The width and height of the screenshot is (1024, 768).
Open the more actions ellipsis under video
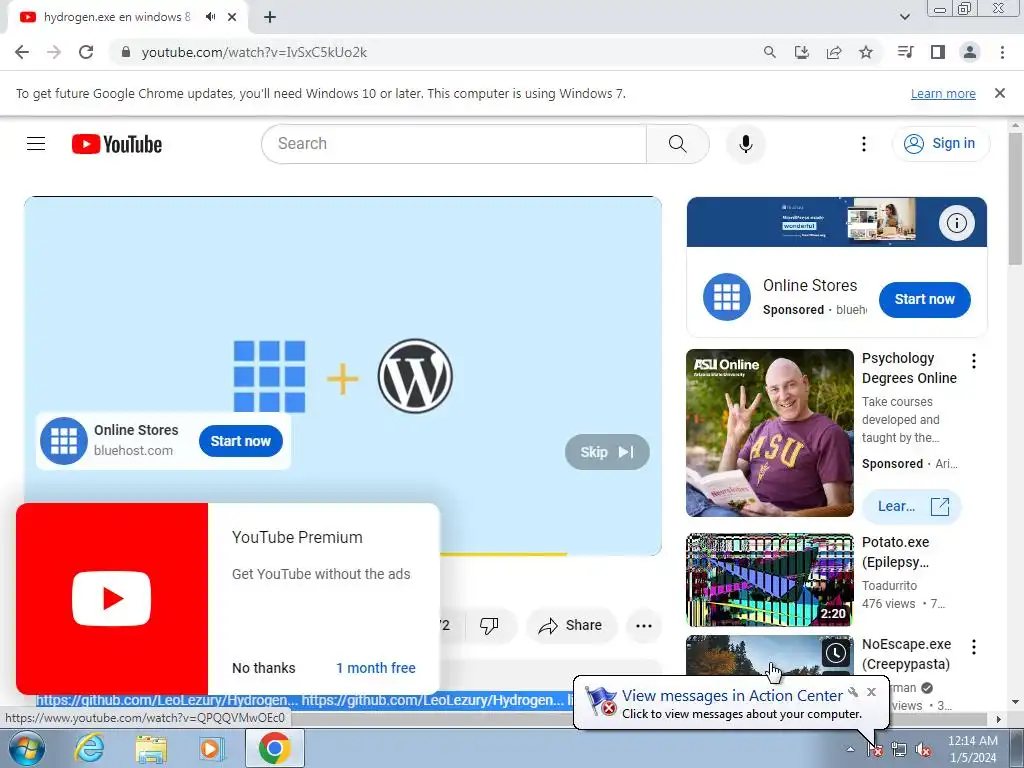[x=644, y=626]
